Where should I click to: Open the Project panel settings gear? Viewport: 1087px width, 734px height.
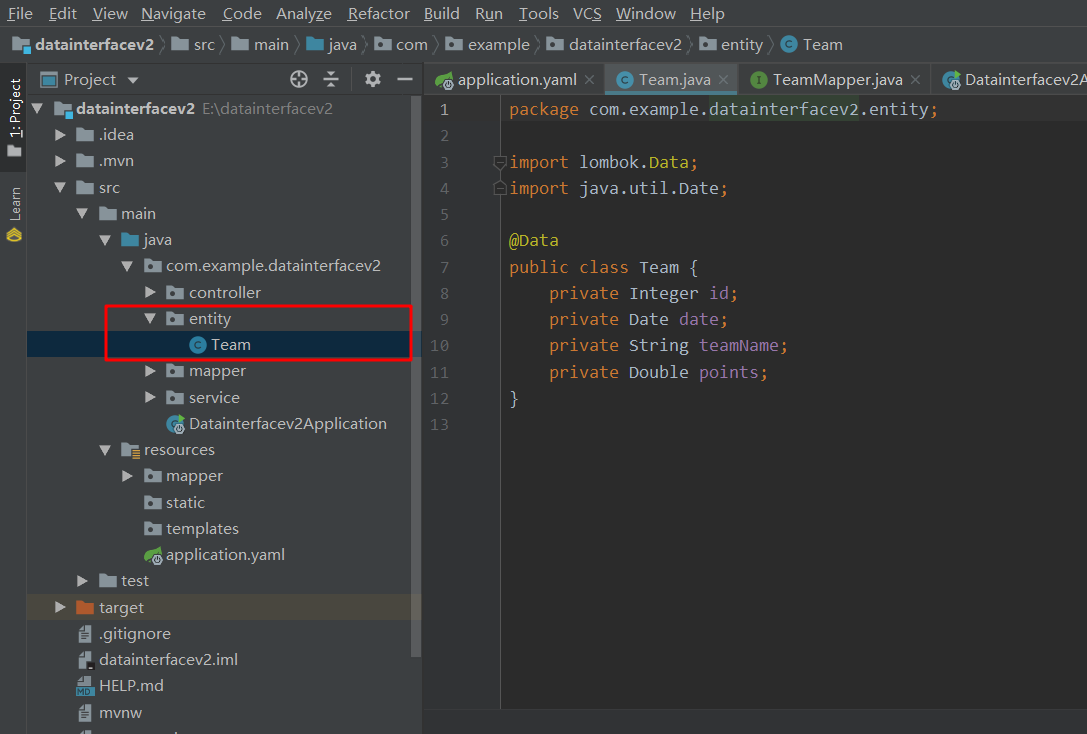373,80
